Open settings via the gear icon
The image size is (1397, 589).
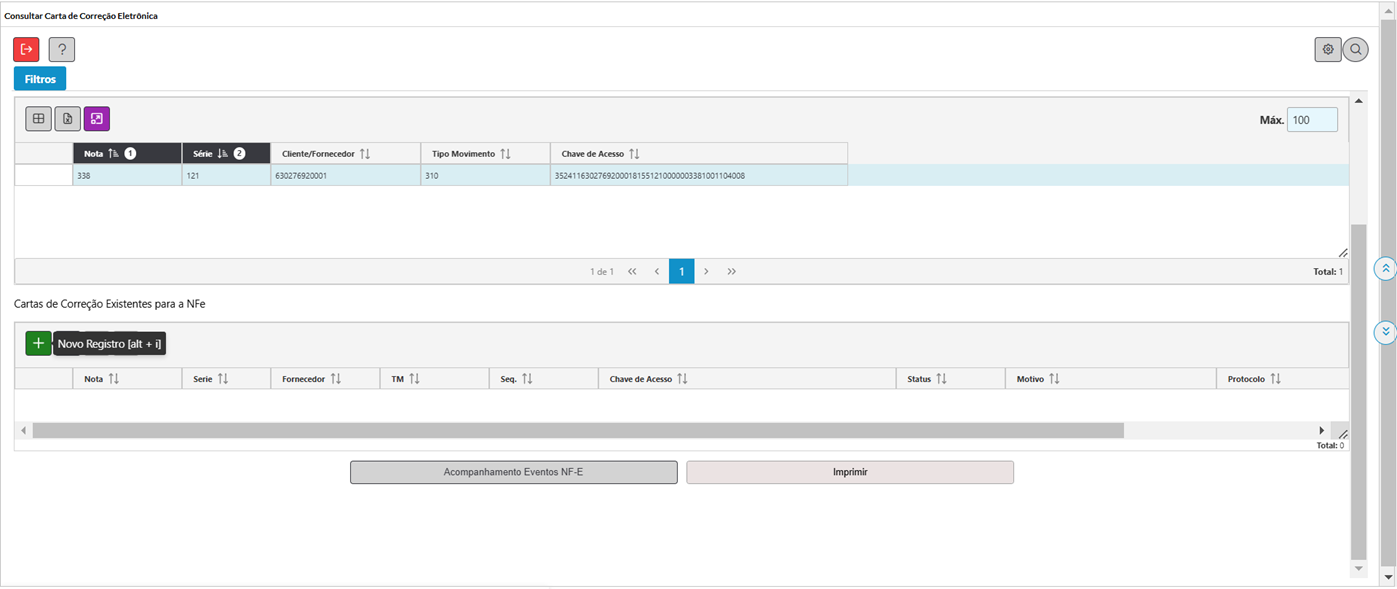pos(1327,49)
